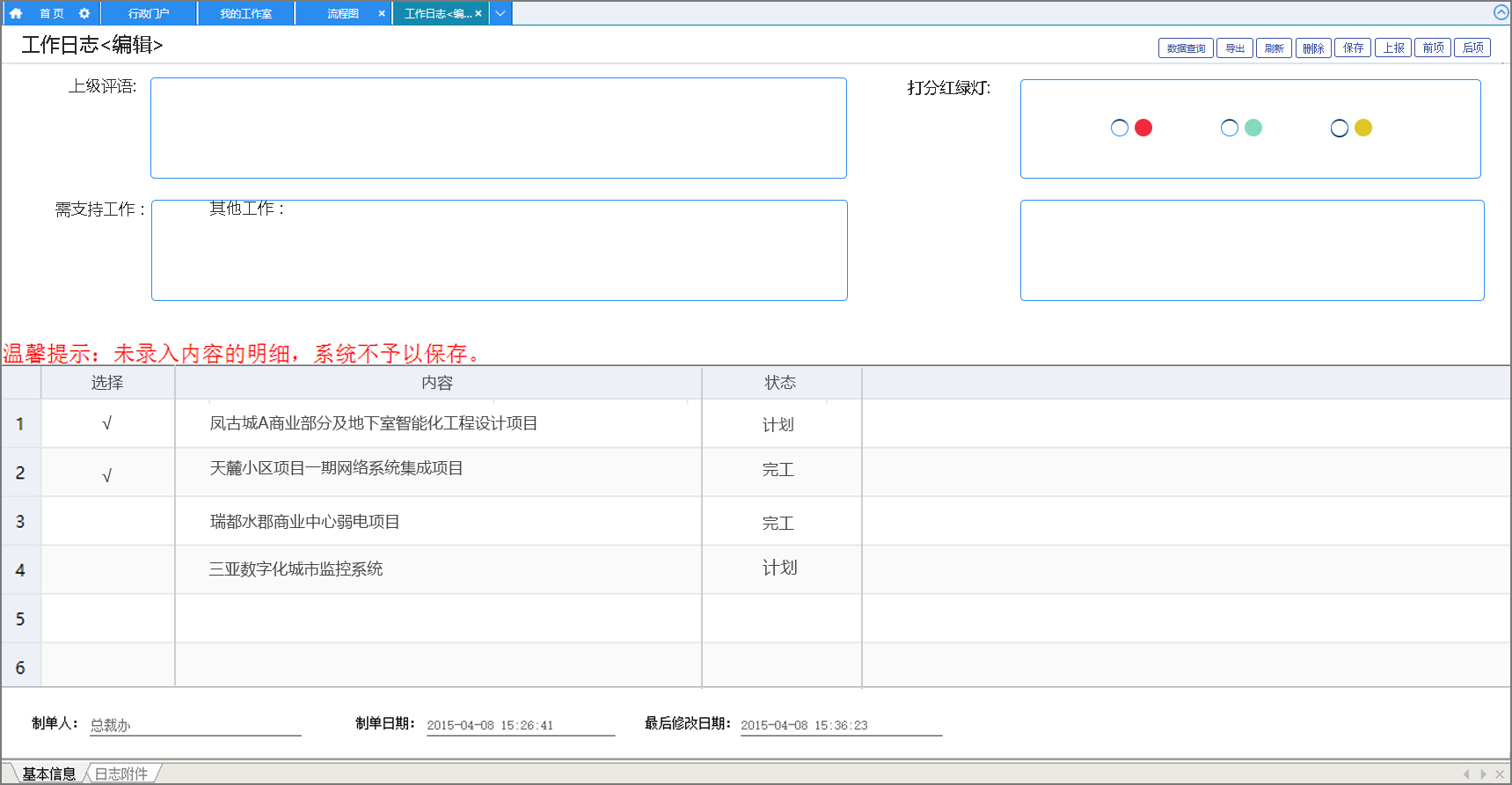Close the 流程图 tab

(382, 13)
